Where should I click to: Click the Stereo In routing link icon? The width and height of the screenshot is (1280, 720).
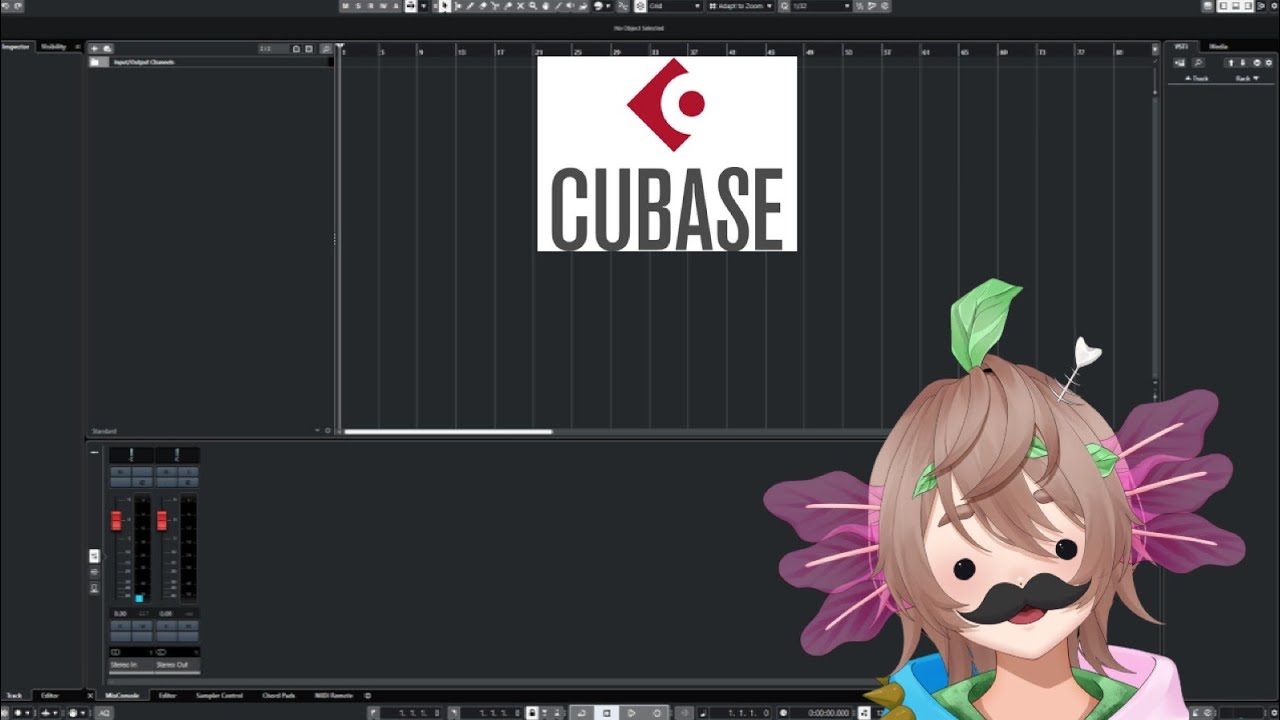pos(116,652)
